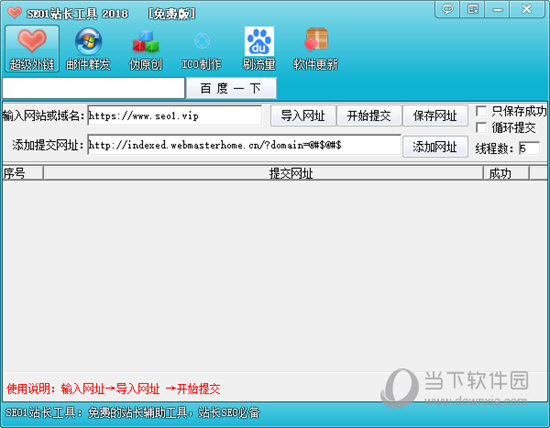This screenshot has height=428, width=550.
Task: Start submitting with 开始提交
Action: pyautogui.click(x=369, y=116)
